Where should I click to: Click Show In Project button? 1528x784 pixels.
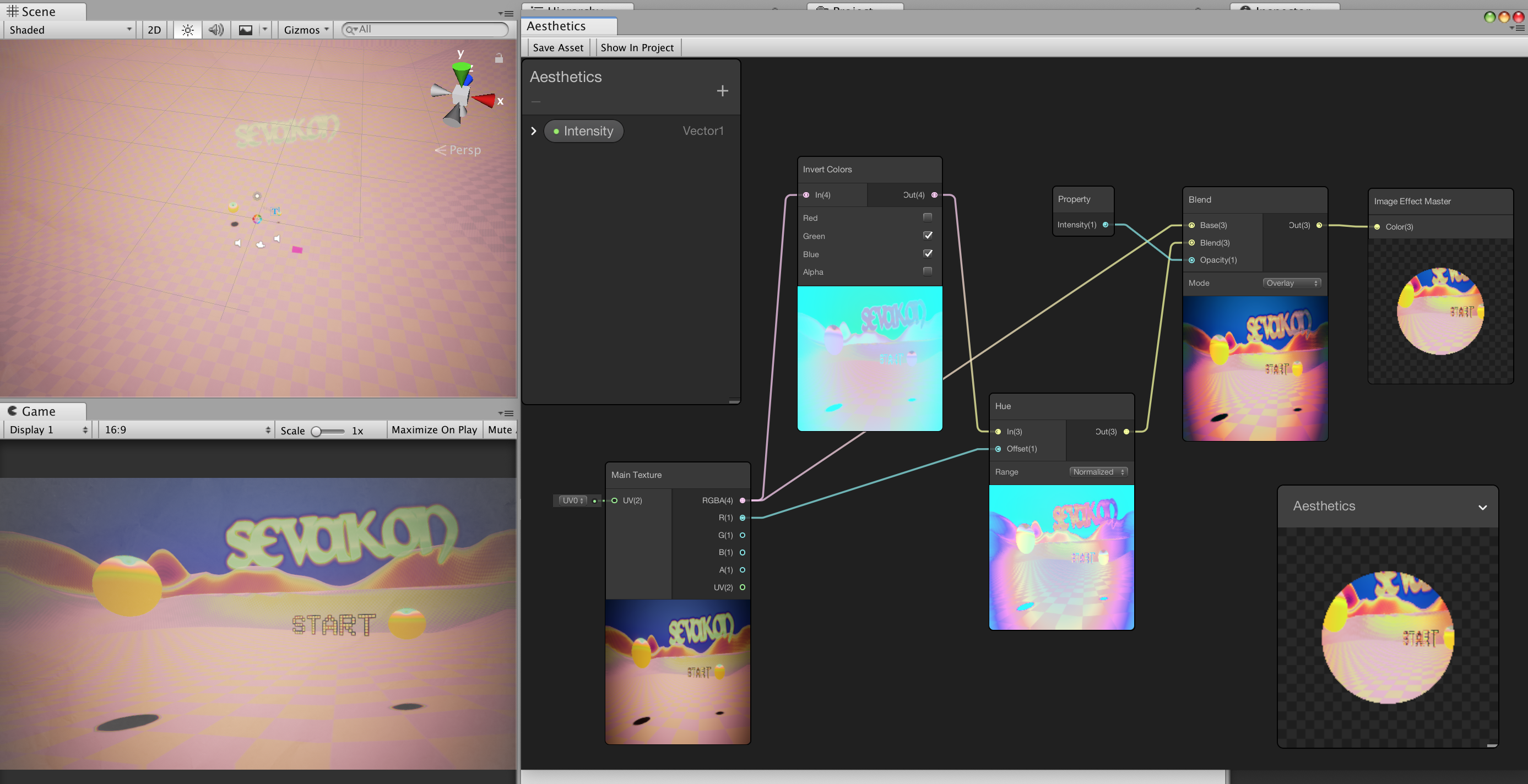pos(636,48)
